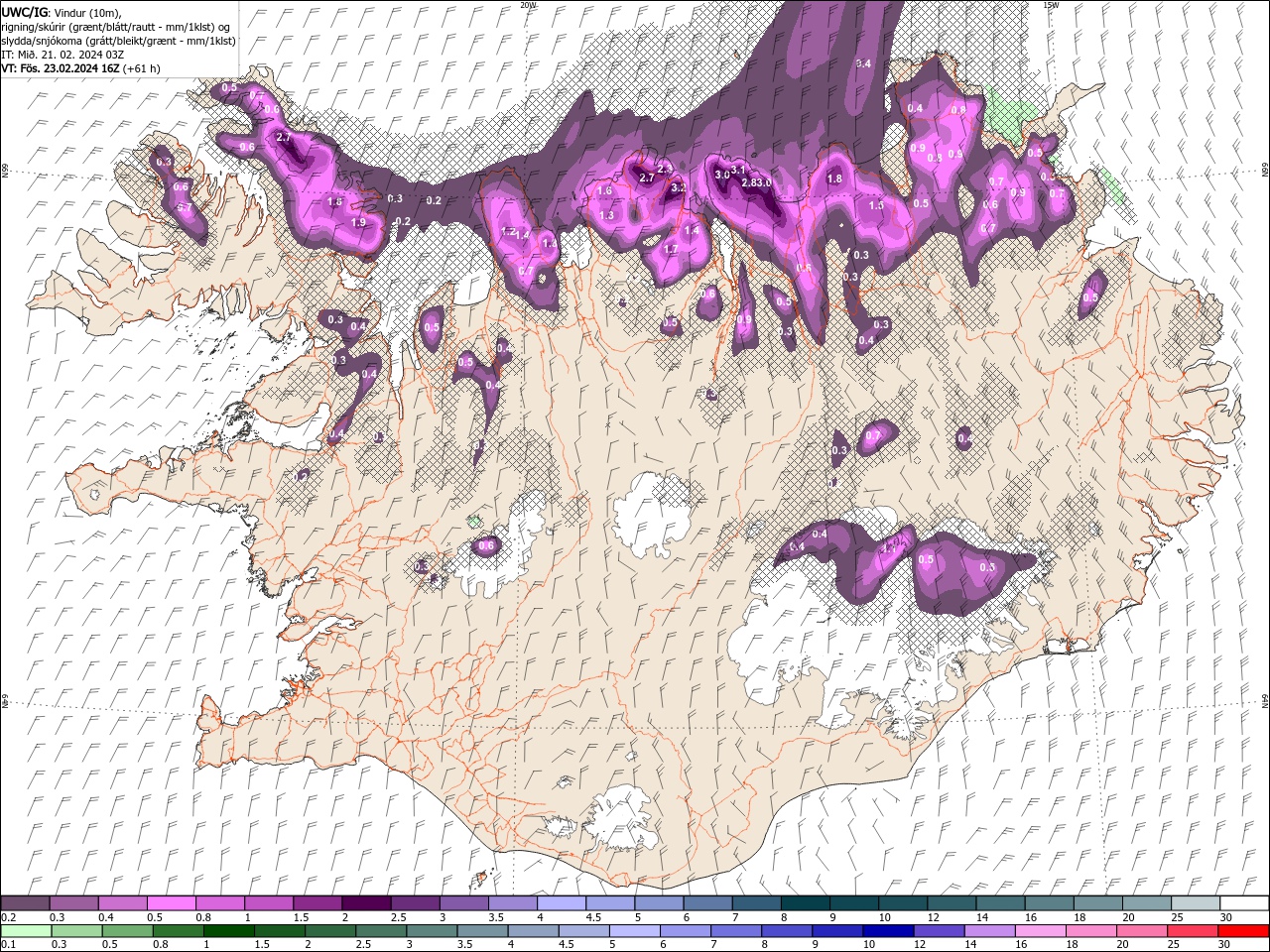1270x952 pixels.
Task: Pick the bright red 30 swatch in rain scale
Action: click(x=1243, y=931)
